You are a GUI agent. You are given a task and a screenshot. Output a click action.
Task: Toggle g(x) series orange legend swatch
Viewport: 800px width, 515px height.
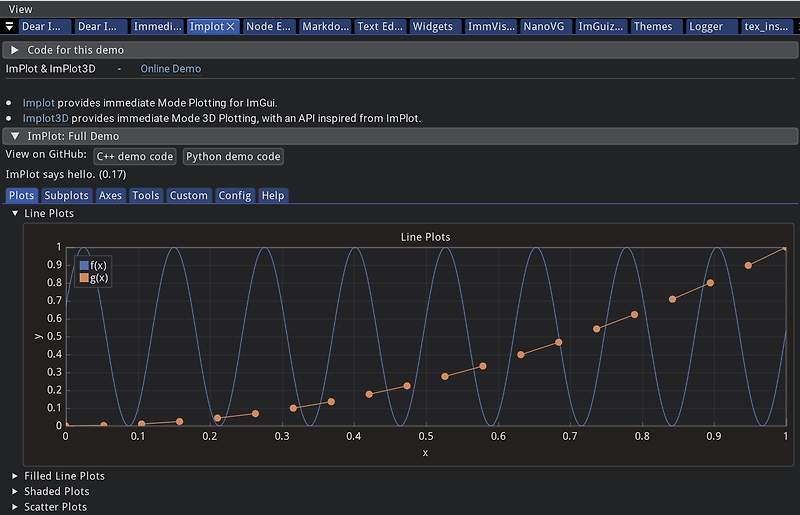coord(84,278)
